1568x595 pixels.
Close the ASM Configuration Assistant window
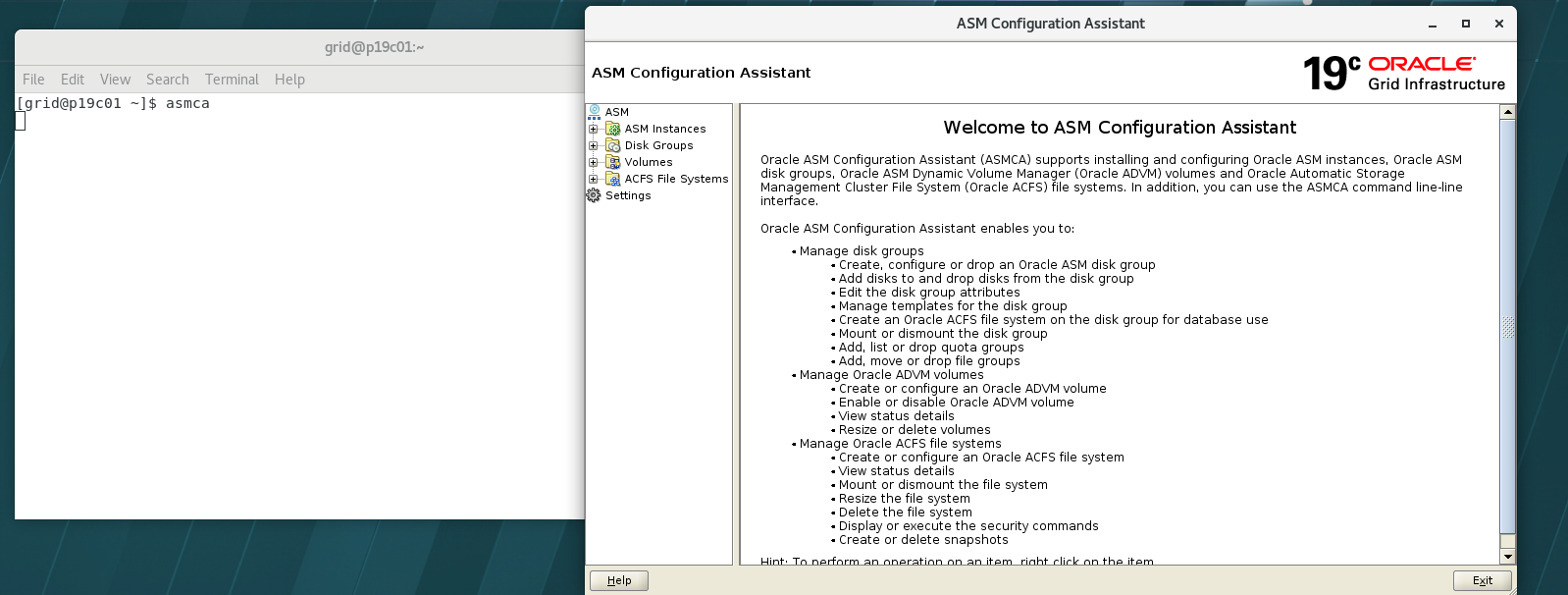tap(1499, 24)
